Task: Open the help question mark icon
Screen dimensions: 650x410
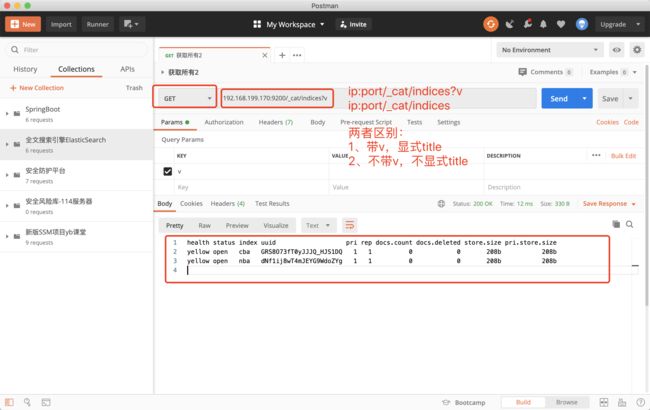Action: coord(640,402)
